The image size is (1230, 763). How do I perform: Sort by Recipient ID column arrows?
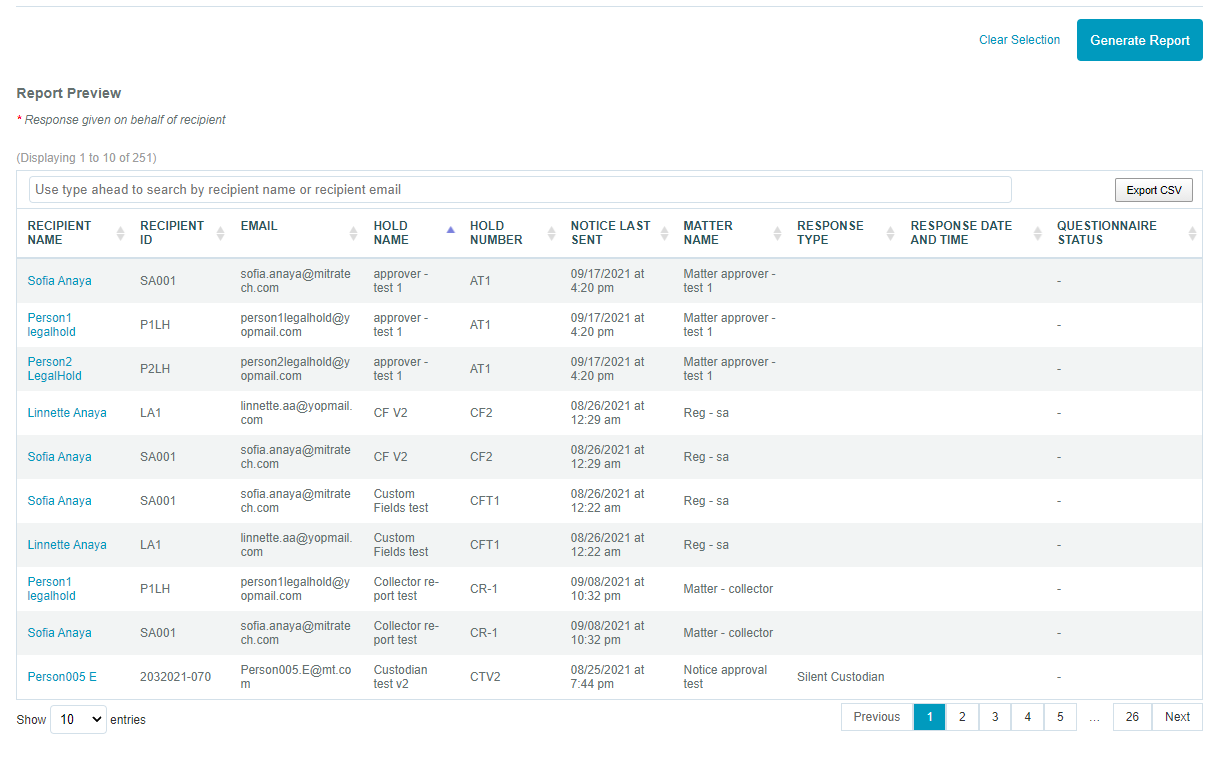coord(221,233)
